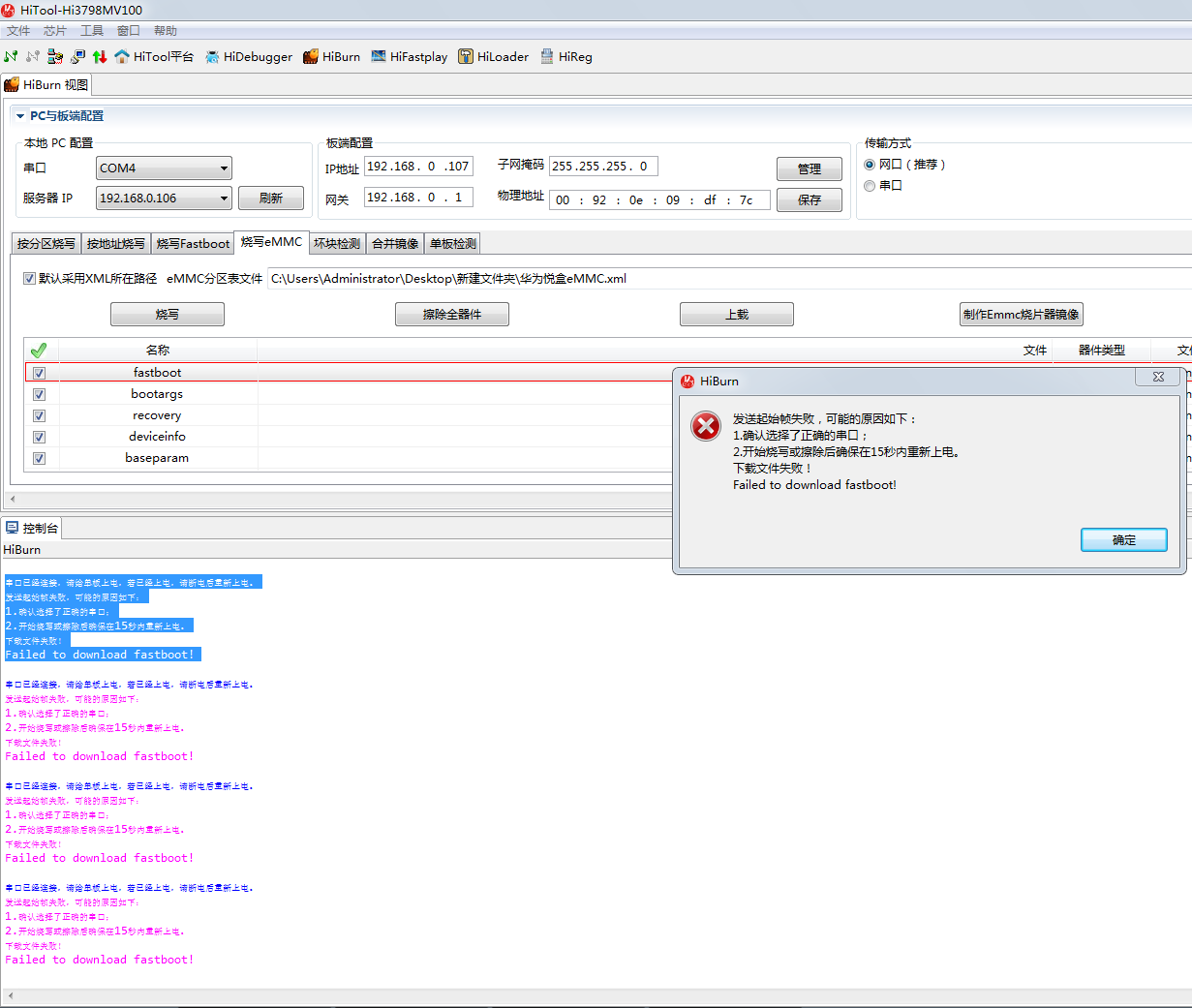The height and width of the screenshot is (1008, 1192).
Task: Click the 网关 gateway input field
Action: (x=418, y=198)
